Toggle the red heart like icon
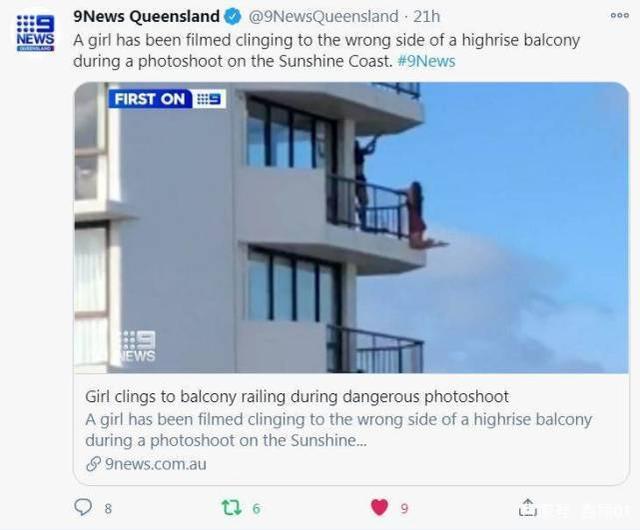 coord(379,508)
